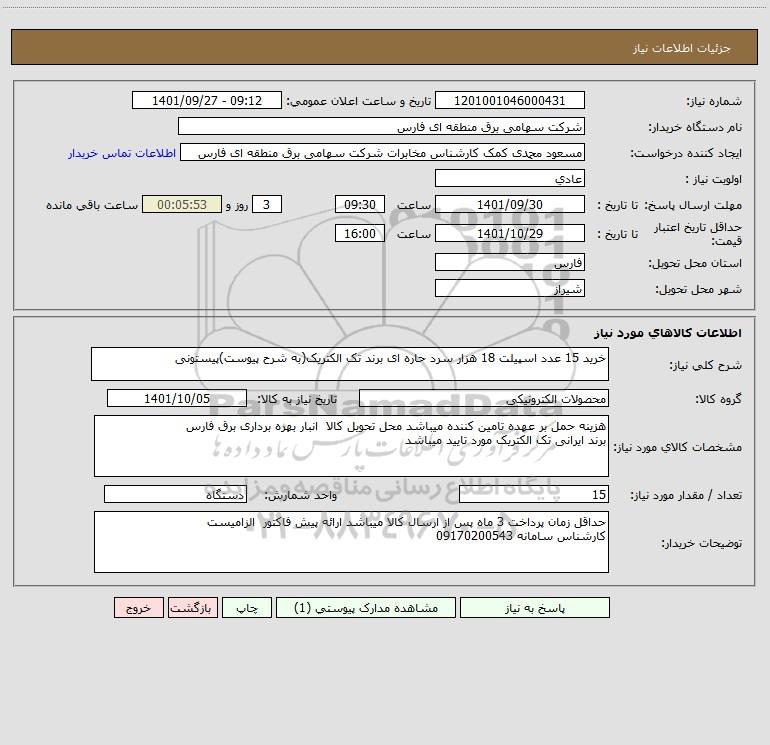Click the label 'ایجاد کننده درخواست:'
Screen dimensions: 770x745
point(686,153)
